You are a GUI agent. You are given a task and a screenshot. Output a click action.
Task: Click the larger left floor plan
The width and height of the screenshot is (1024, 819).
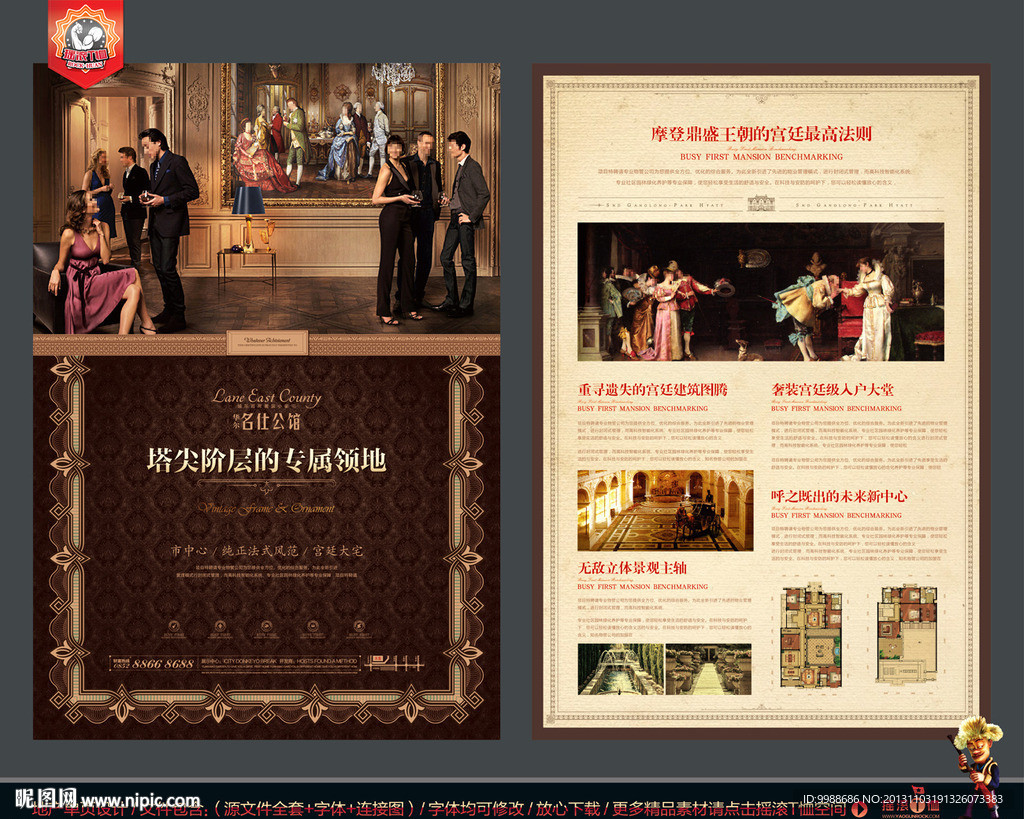click(812, 635)
